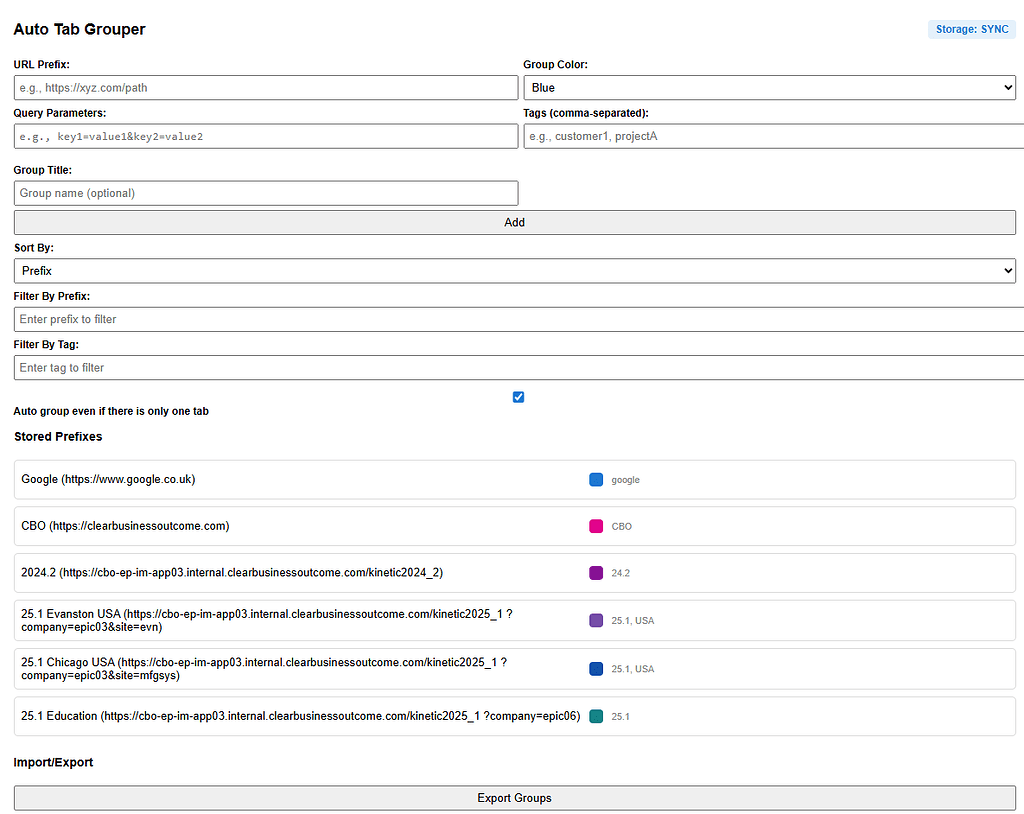Click the Group Title field
This screenshot has width=1024, height=814.
pyautogui.click(x=265, y=192)
